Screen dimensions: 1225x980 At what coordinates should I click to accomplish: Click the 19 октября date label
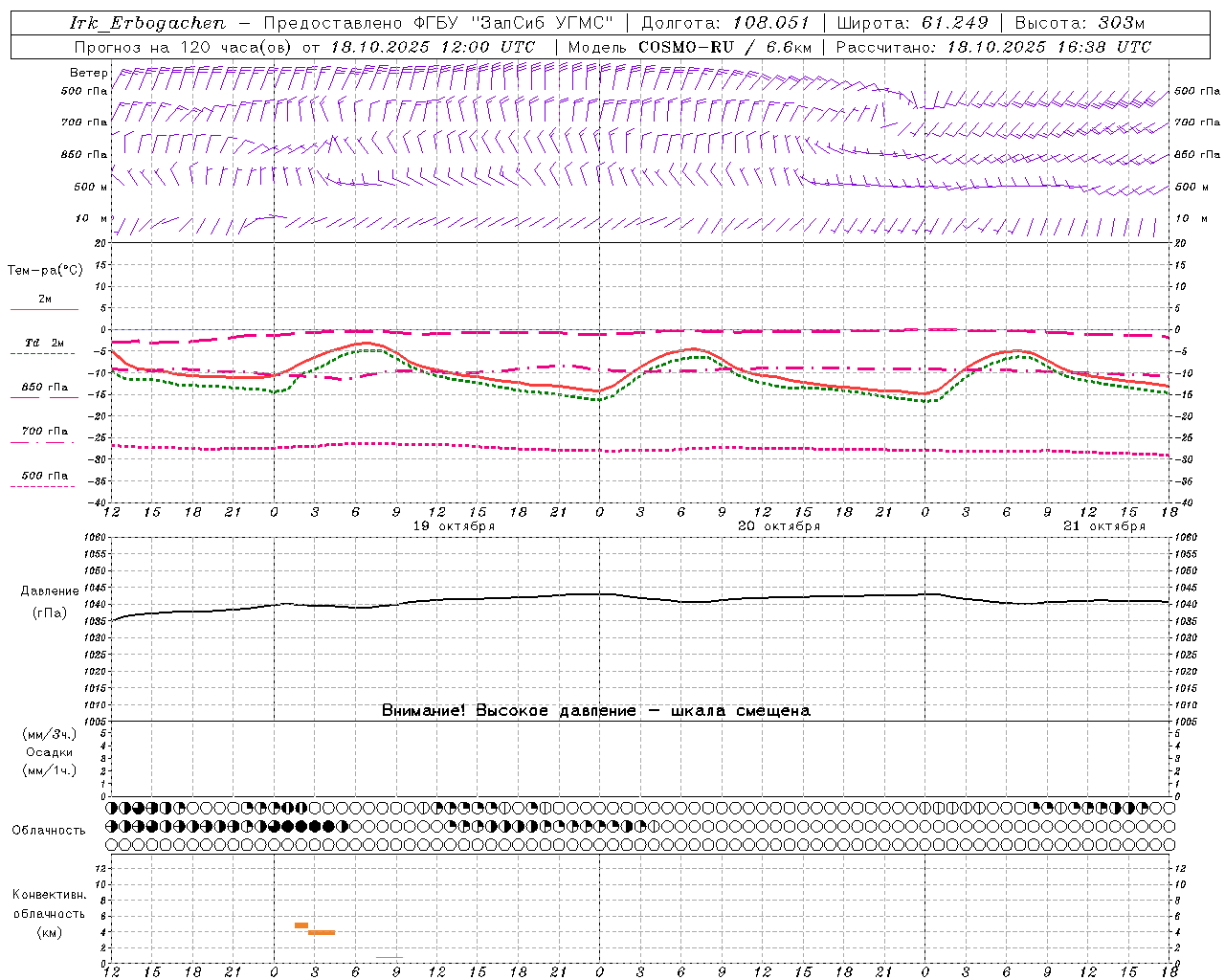[454, 526]
